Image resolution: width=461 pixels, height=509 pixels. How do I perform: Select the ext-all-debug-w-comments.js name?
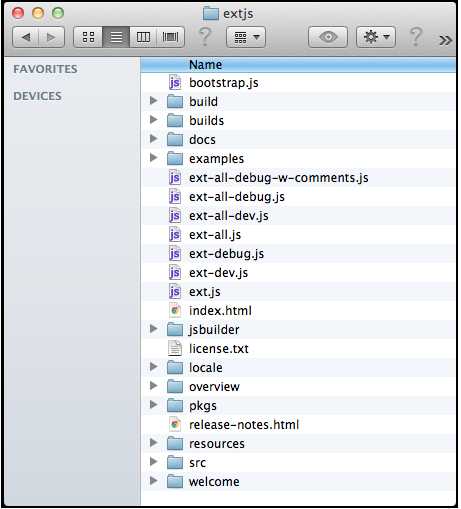[x=279, y=178]
